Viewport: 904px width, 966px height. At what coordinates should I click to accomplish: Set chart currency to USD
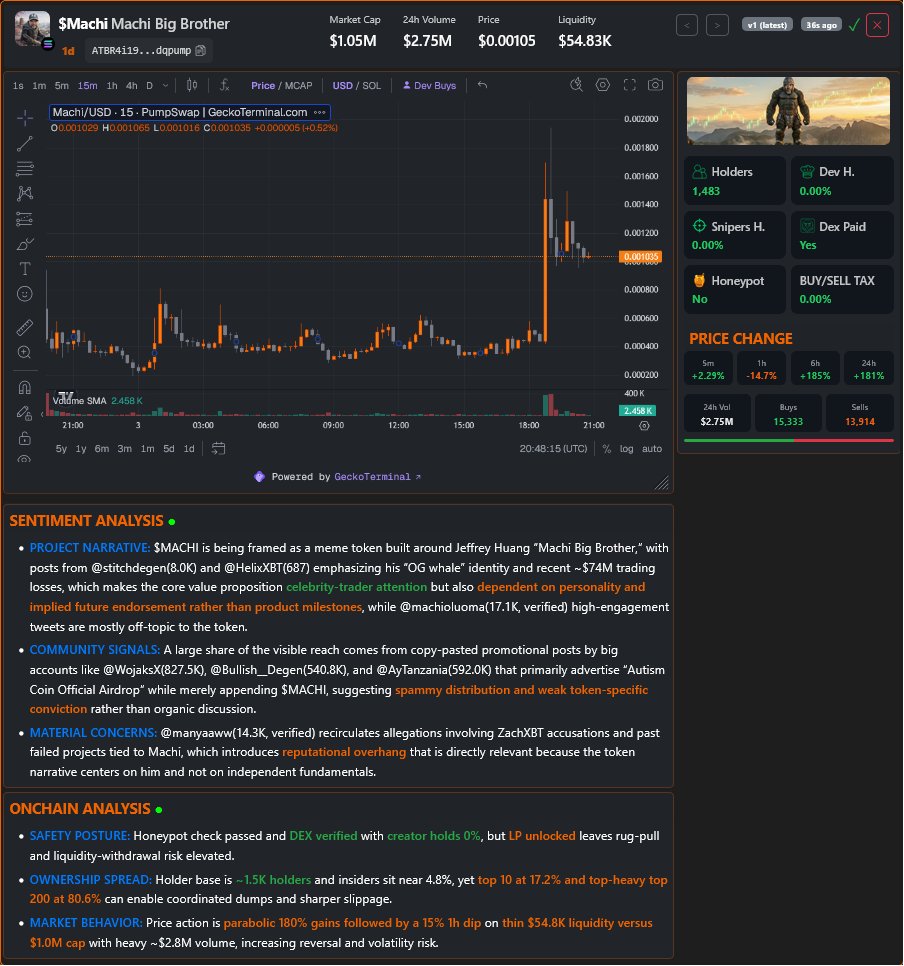coord(343,86)
